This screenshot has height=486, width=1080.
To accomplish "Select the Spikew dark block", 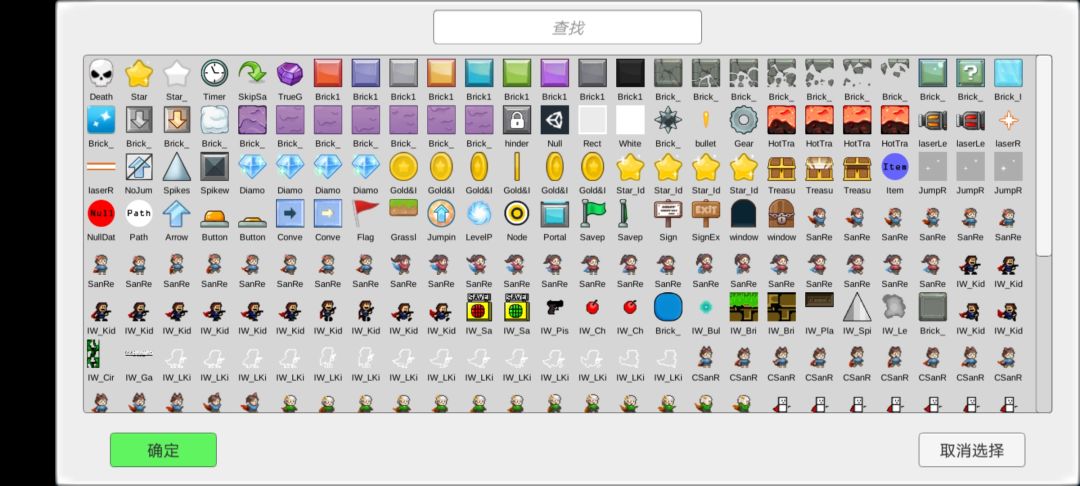I will pyautogui.click(x=214, y=167).
